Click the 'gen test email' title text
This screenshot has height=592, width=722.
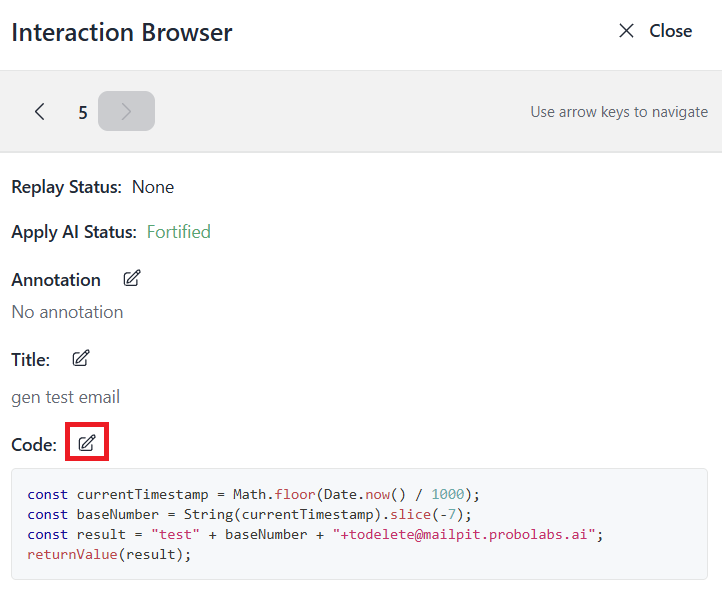tap(65, 397)
